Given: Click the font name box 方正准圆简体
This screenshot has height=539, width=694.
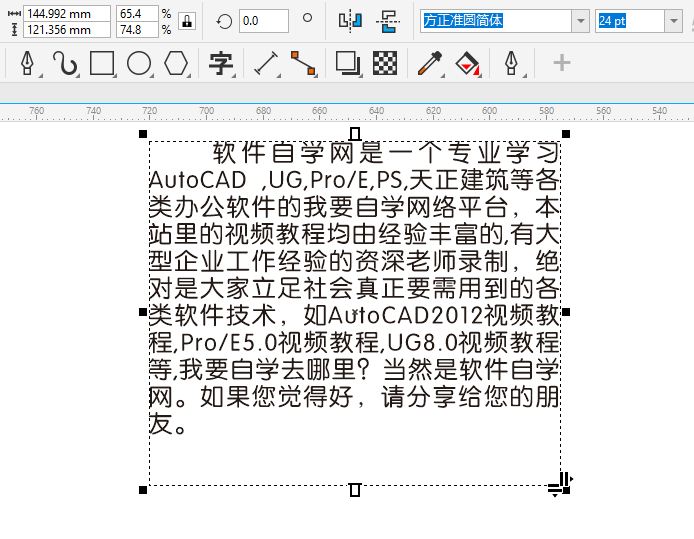Looking at the screenshot, I should (496, 21).
